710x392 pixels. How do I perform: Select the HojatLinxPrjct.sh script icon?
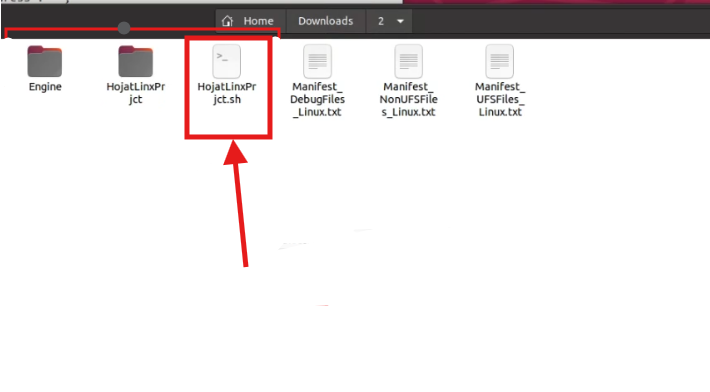point(226,61)
